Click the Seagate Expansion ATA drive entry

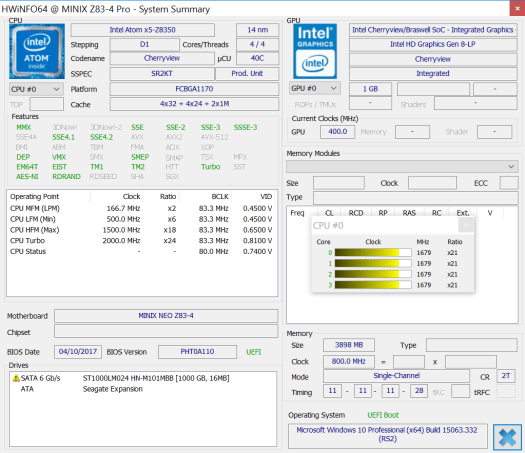[143, 389]
